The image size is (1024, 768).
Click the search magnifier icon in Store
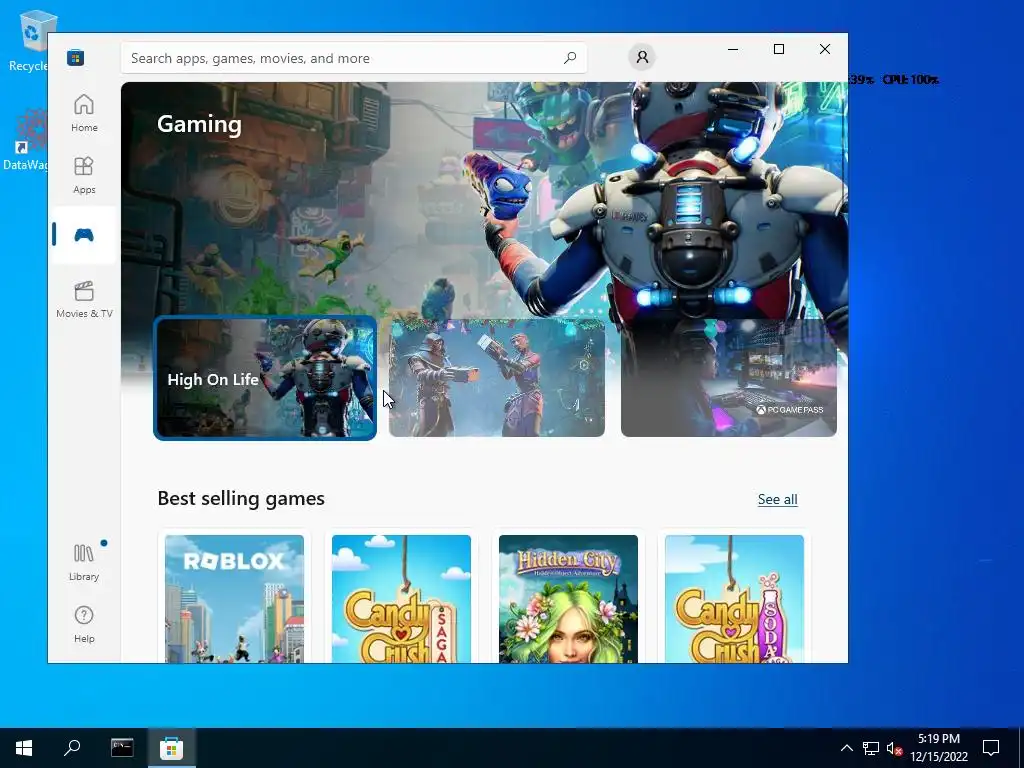click(x=570, y=57)
